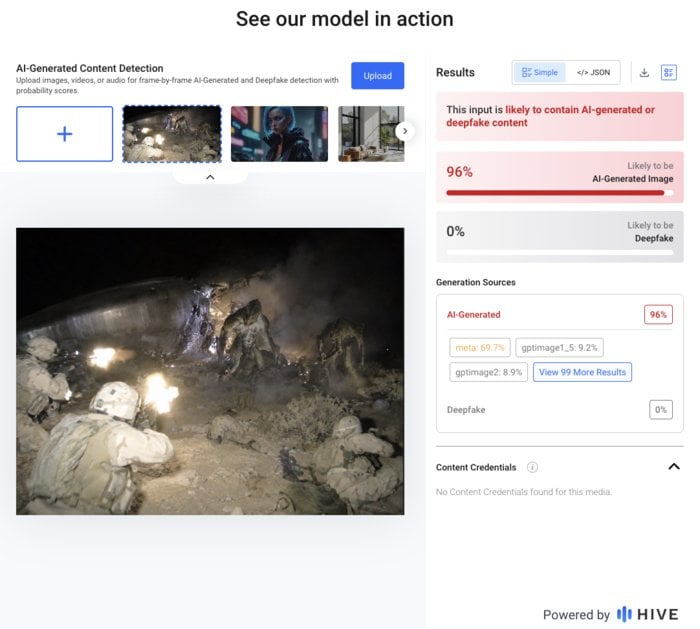Click the 0% badge beside Deepfake

point(661,409)
